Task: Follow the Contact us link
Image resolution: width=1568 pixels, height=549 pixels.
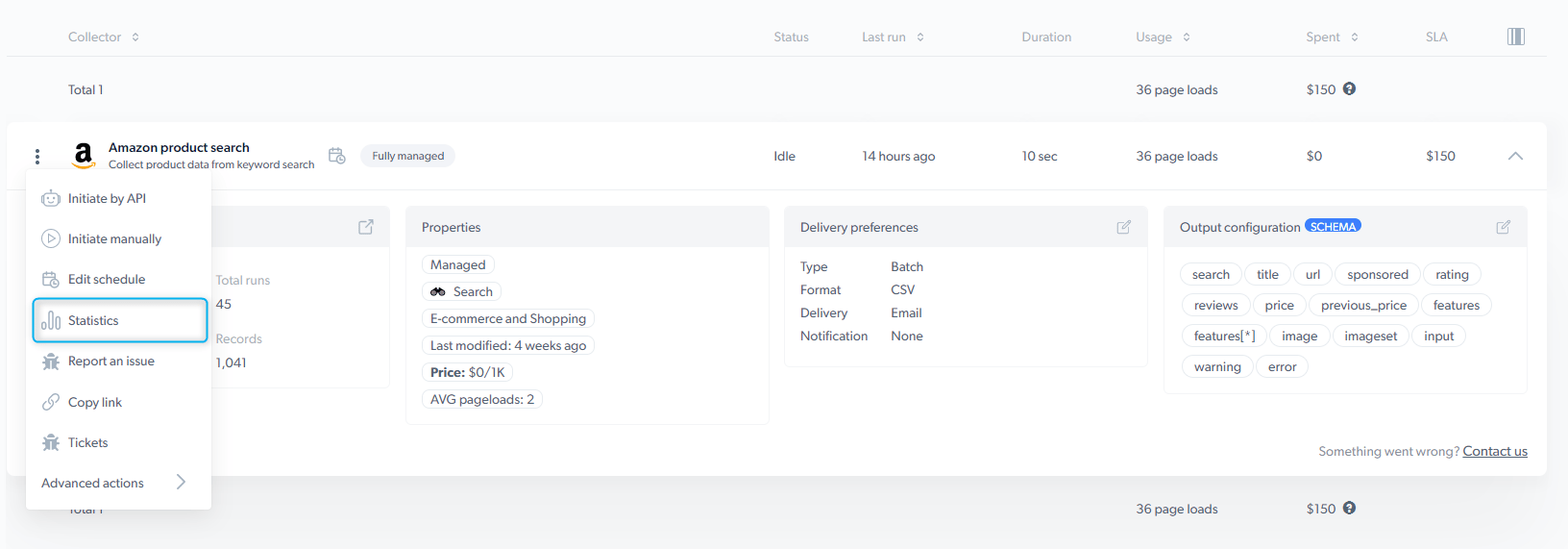Action: click(1495, 451)
